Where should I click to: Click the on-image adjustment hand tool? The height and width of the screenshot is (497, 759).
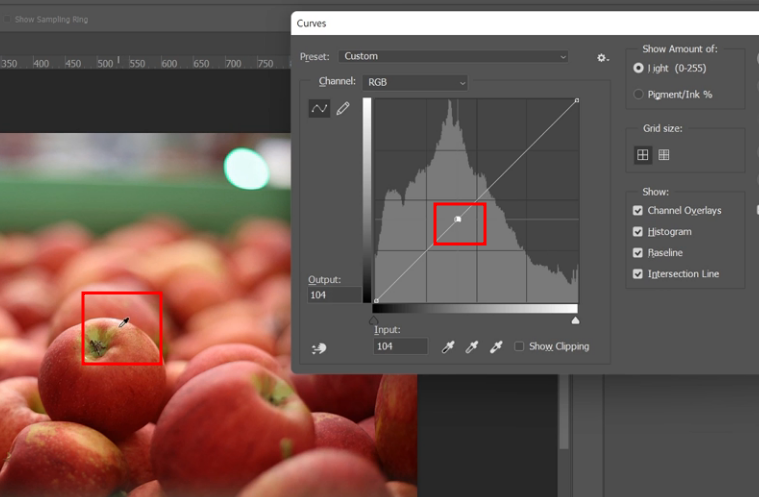[319, 348]
